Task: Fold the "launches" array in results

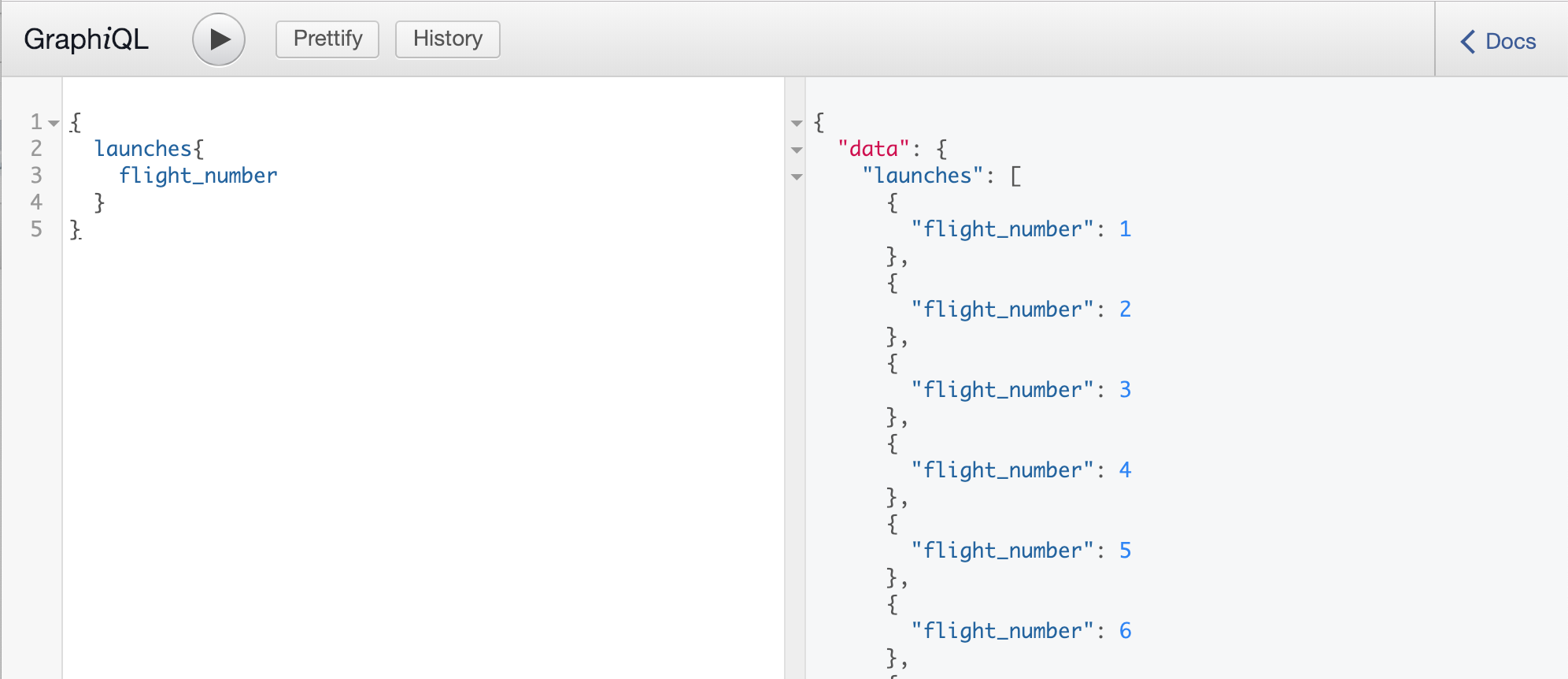Action: (797, 176)
